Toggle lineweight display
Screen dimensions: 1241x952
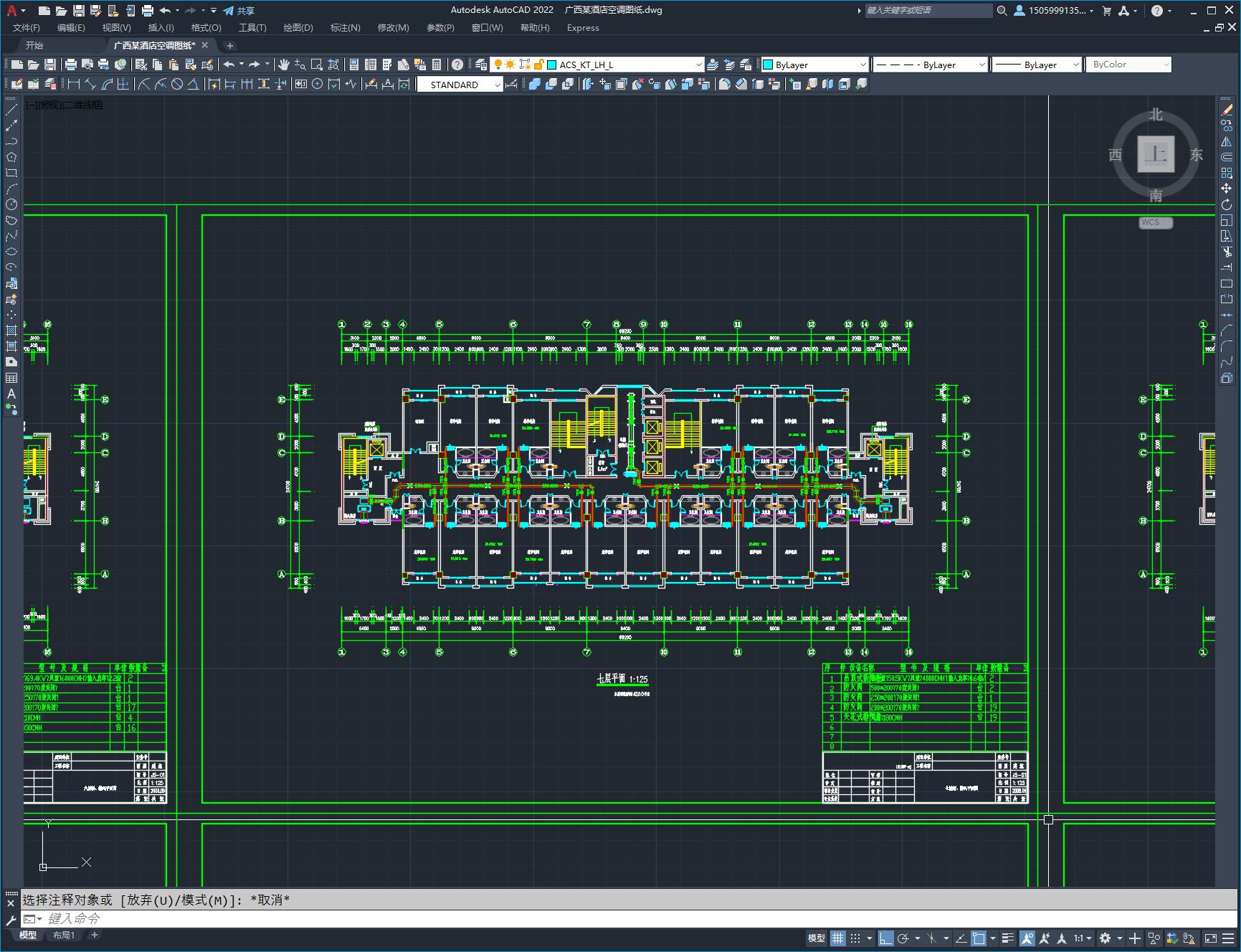click(x=1008, y=938)
